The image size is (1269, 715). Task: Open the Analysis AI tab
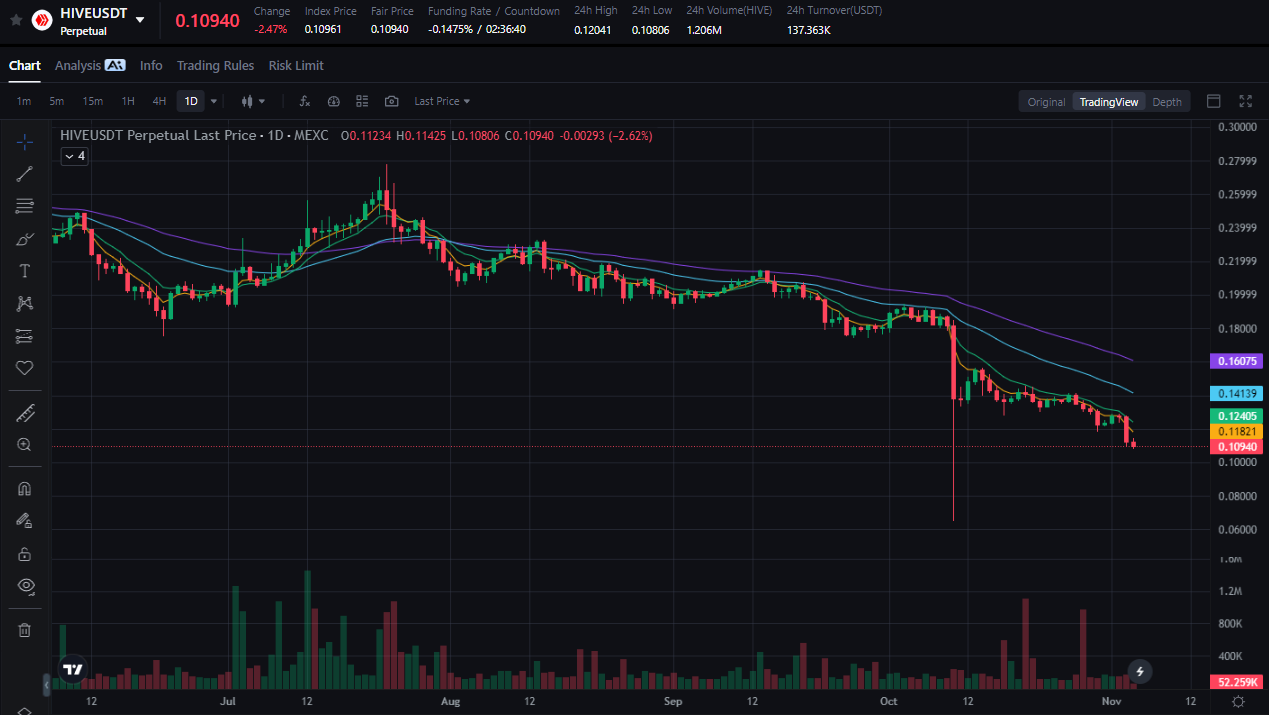pos(90,65)
